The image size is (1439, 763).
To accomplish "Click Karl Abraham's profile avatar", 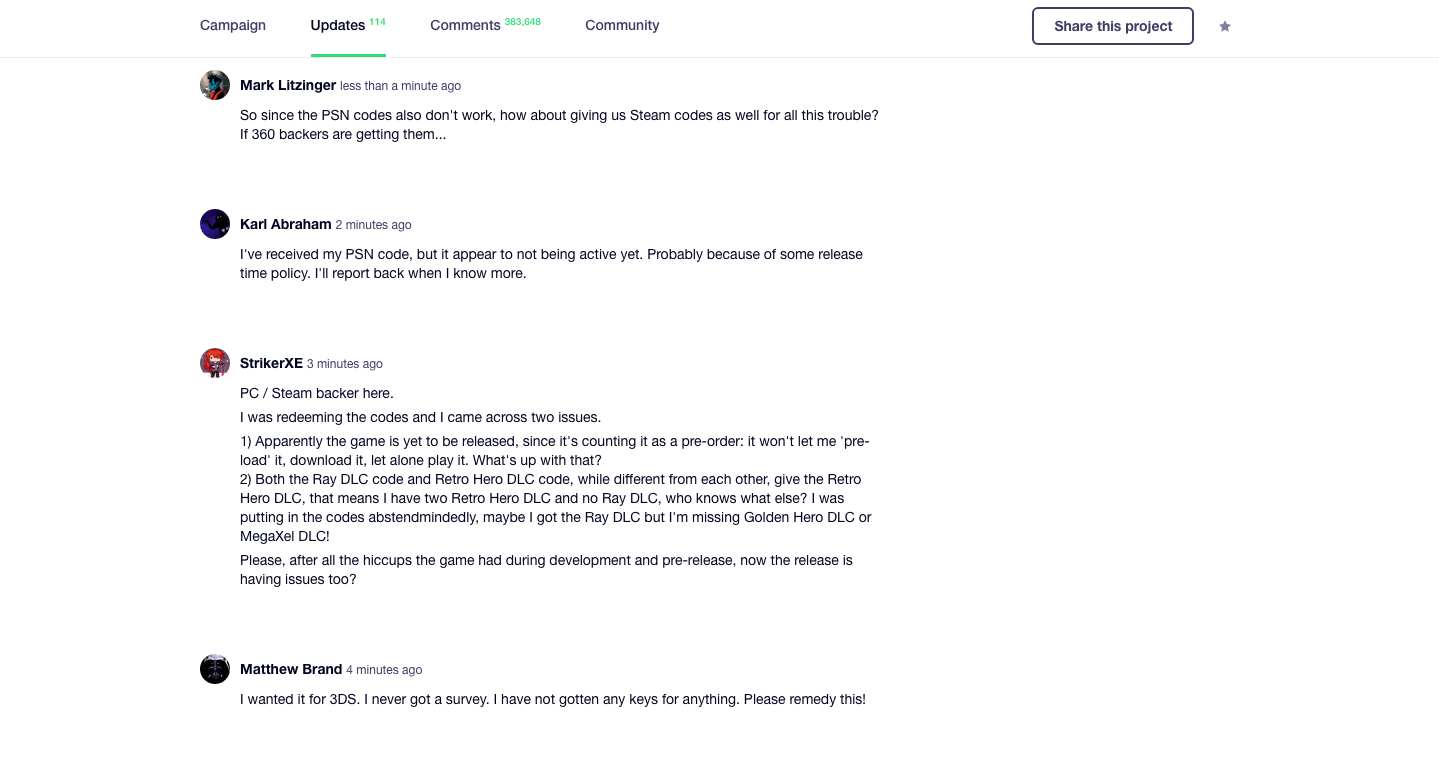I will coord(215,224).
